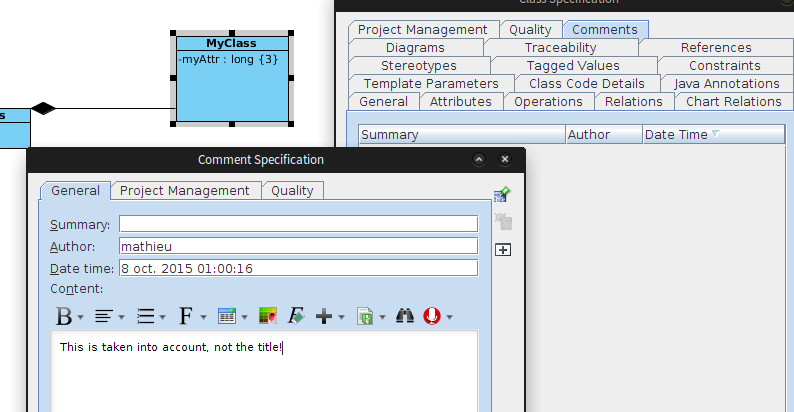The image size is (794, 412).
Task: Click the expand plus box icon
Action: tap(503, 250)
